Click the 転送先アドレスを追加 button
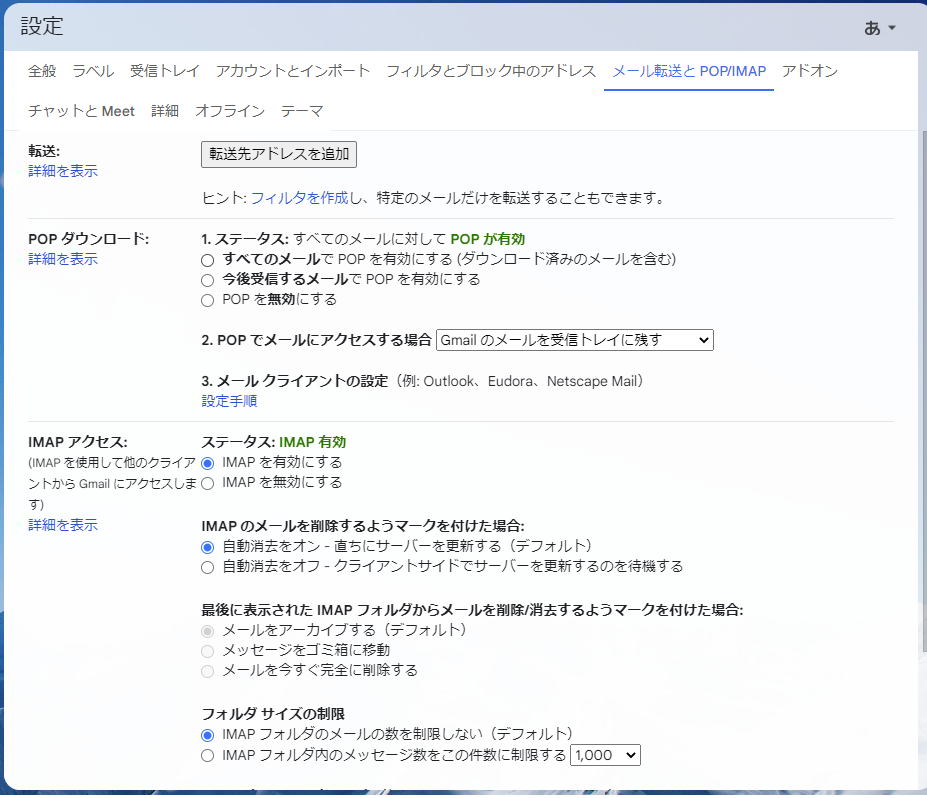Screen dimensions: 927x798 click(279, 154)
